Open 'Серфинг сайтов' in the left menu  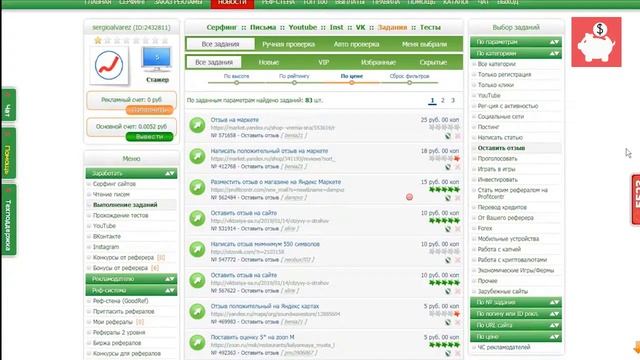(114, 184)
